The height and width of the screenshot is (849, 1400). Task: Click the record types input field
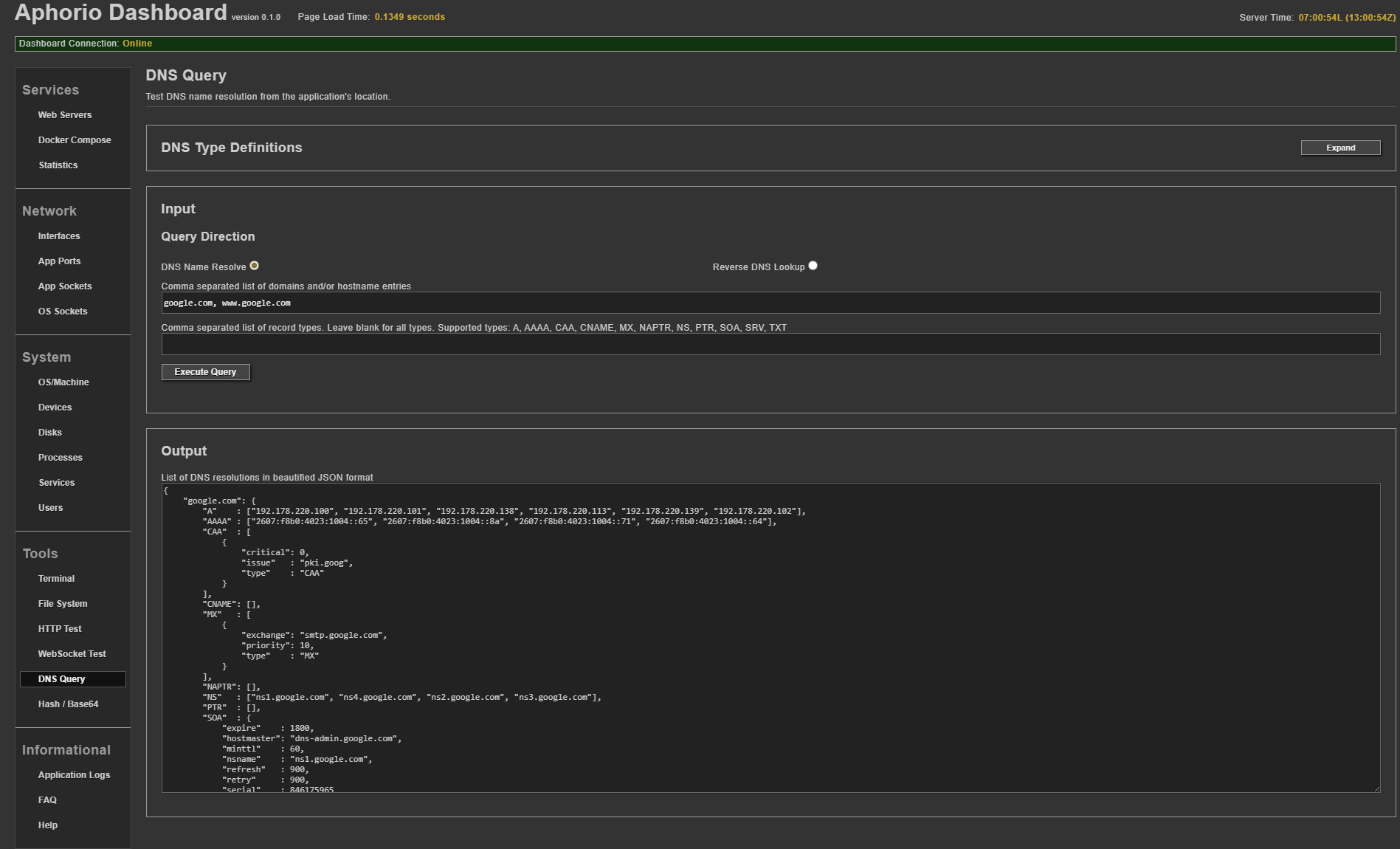(770, 344)
